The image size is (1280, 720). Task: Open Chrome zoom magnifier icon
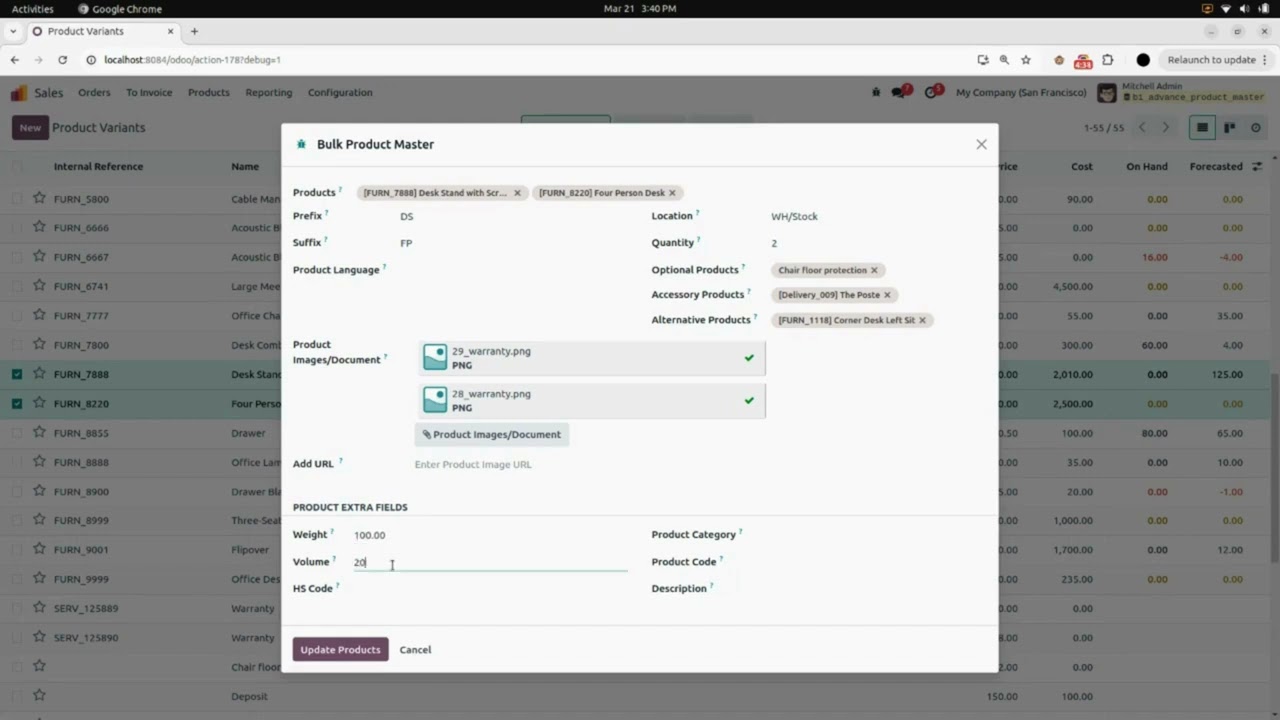pyautogui.click(x=1004, y=60)
